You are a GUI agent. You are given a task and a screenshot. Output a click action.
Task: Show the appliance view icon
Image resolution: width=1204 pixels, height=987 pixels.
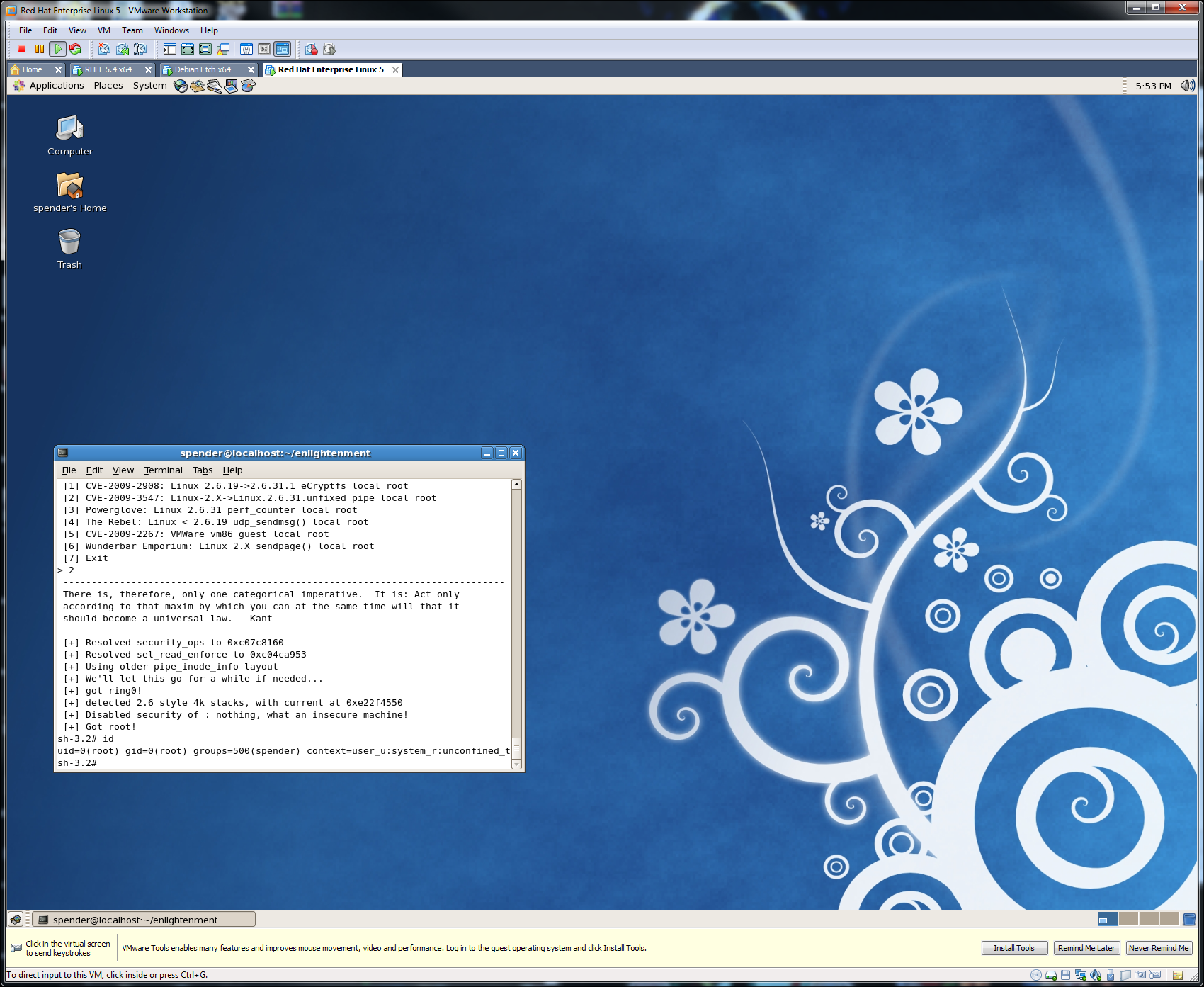[264, 49]
